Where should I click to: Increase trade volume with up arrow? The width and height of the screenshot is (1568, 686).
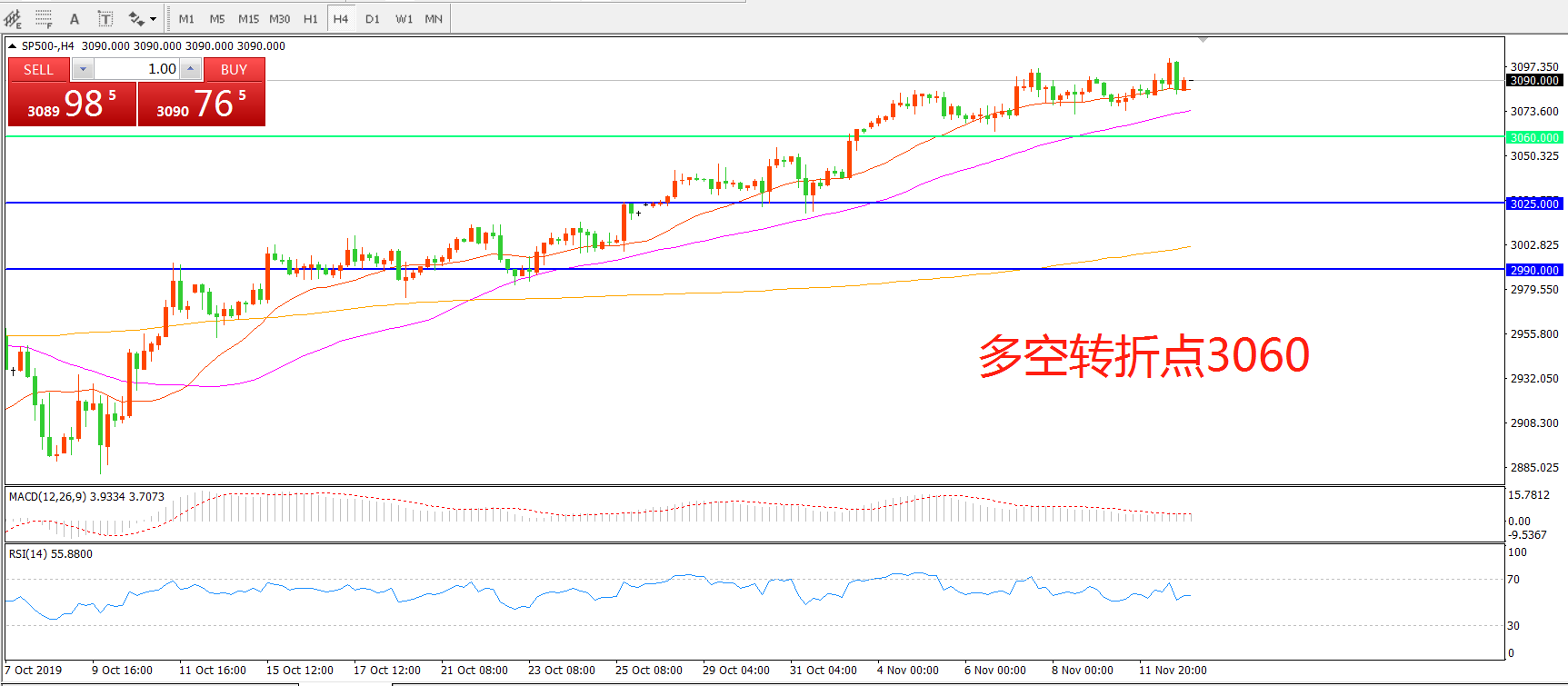190,69
